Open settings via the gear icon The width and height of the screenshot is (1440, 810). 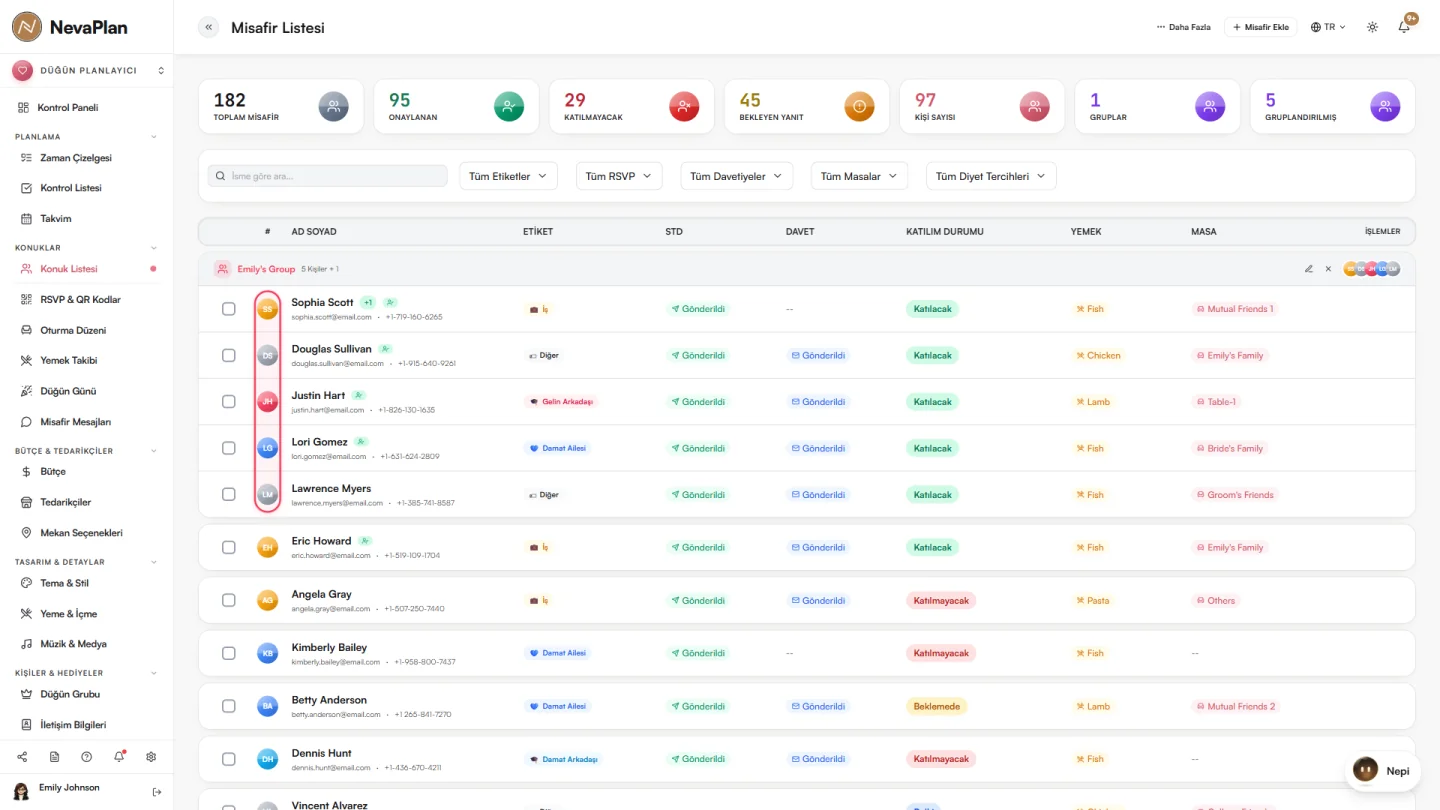coord(151,757)
